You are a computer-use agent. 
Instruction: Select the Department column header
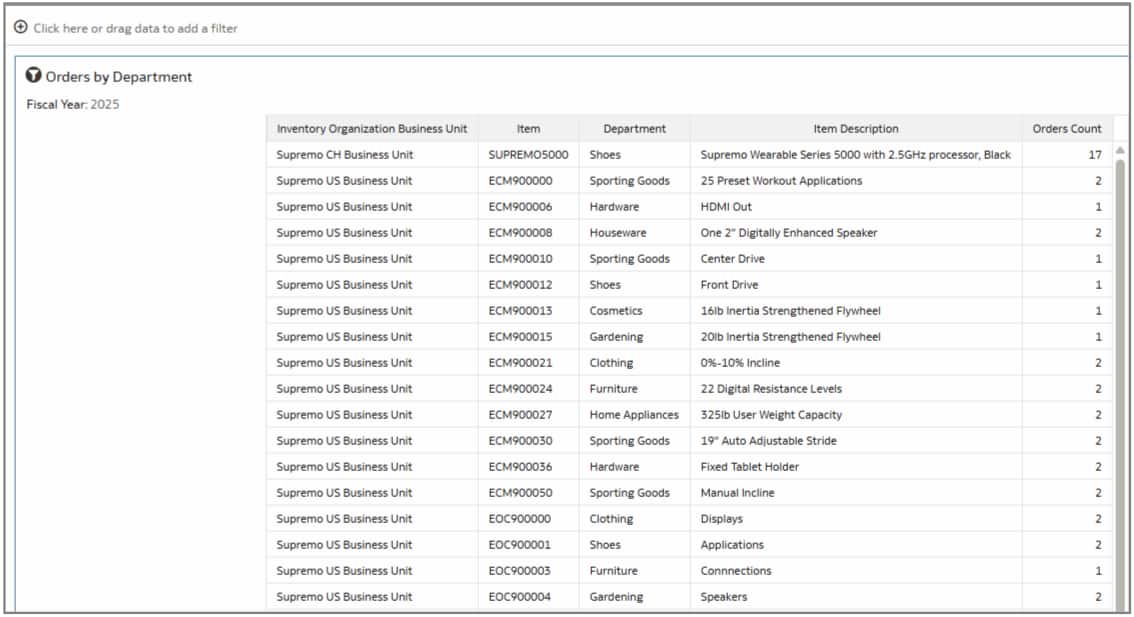[633, 129]
